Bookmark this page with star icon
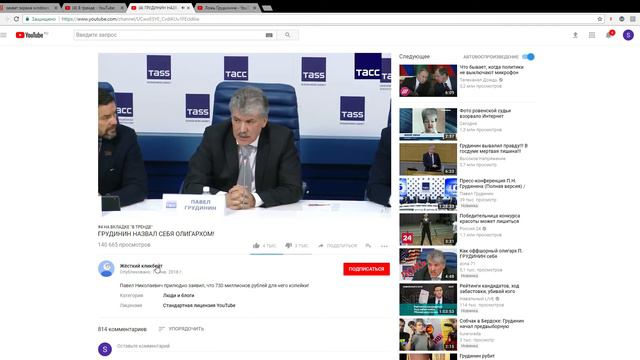Viewport: 640px width, 360px height. [600, 19]
